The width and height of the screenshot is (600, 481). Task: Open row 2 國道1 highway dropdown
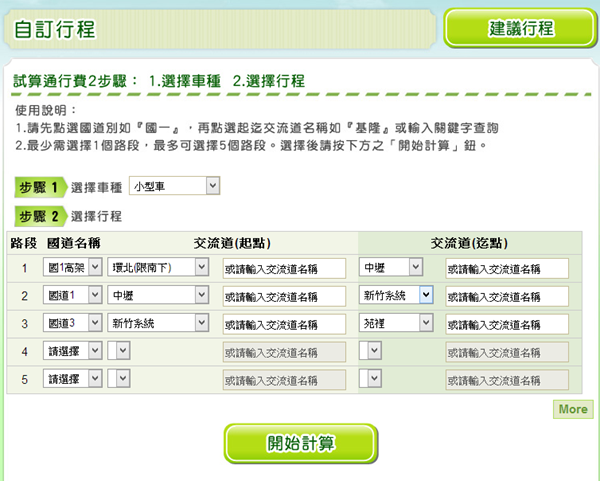(x=72, y=295)
